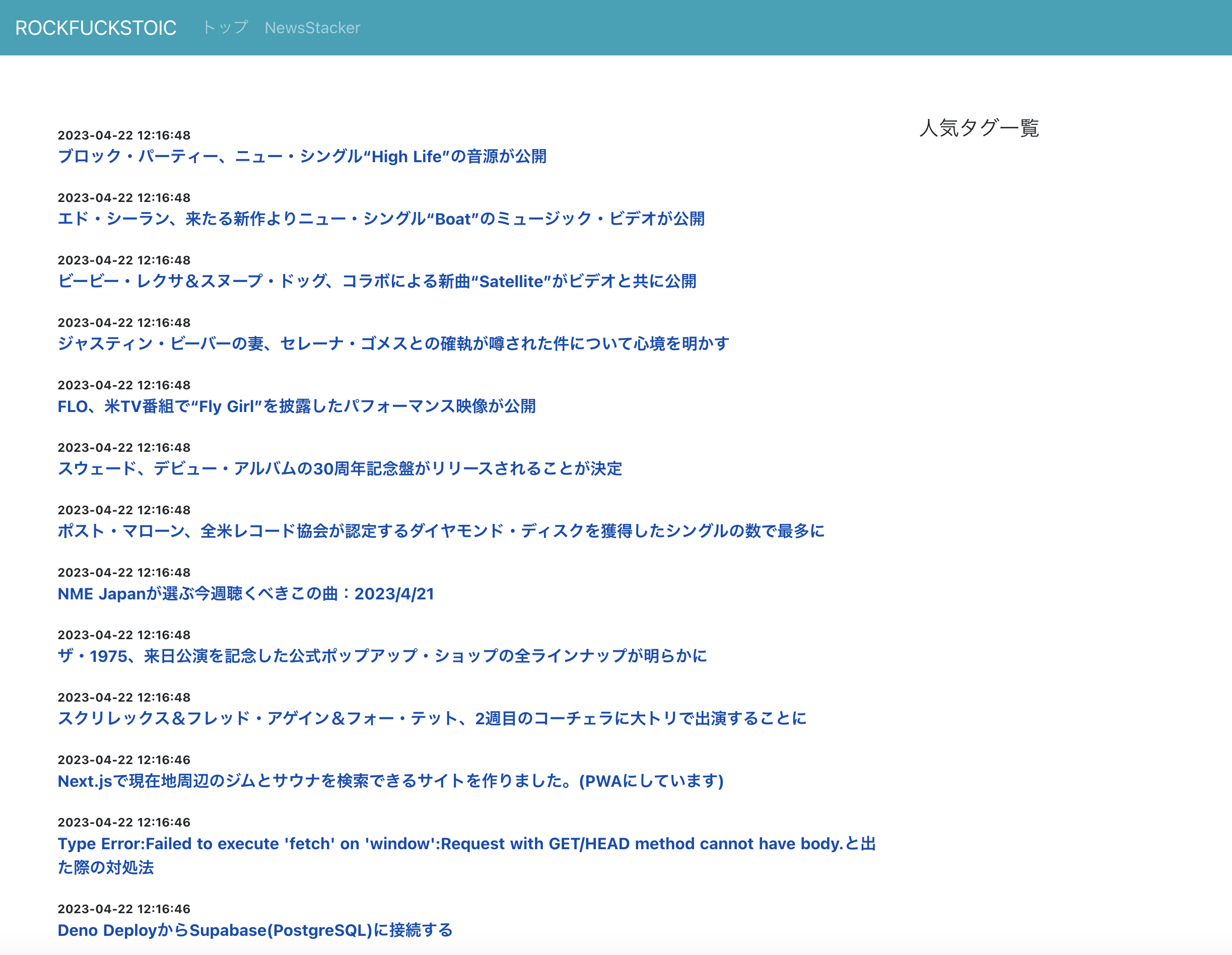
Task: Click the timestamp above the Deno Deploy article
Action: tap(124, 909)
